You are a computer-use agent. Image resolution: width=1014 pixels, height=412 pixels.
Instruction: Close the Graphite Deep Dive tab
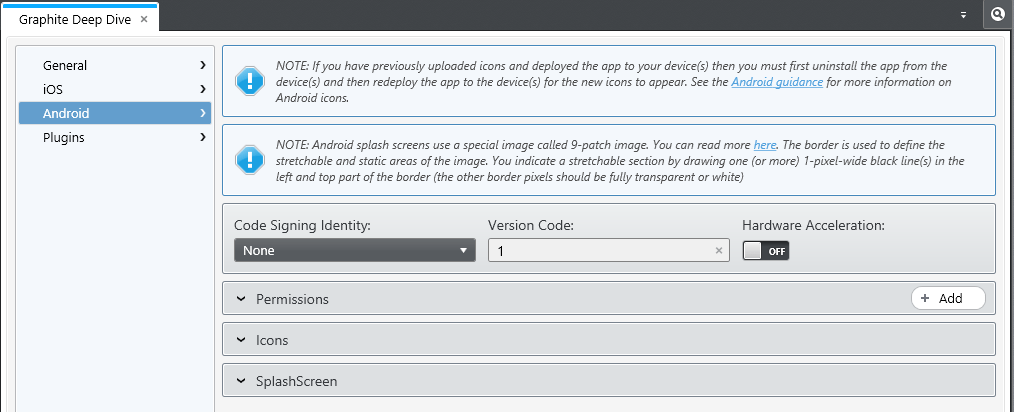144,19
